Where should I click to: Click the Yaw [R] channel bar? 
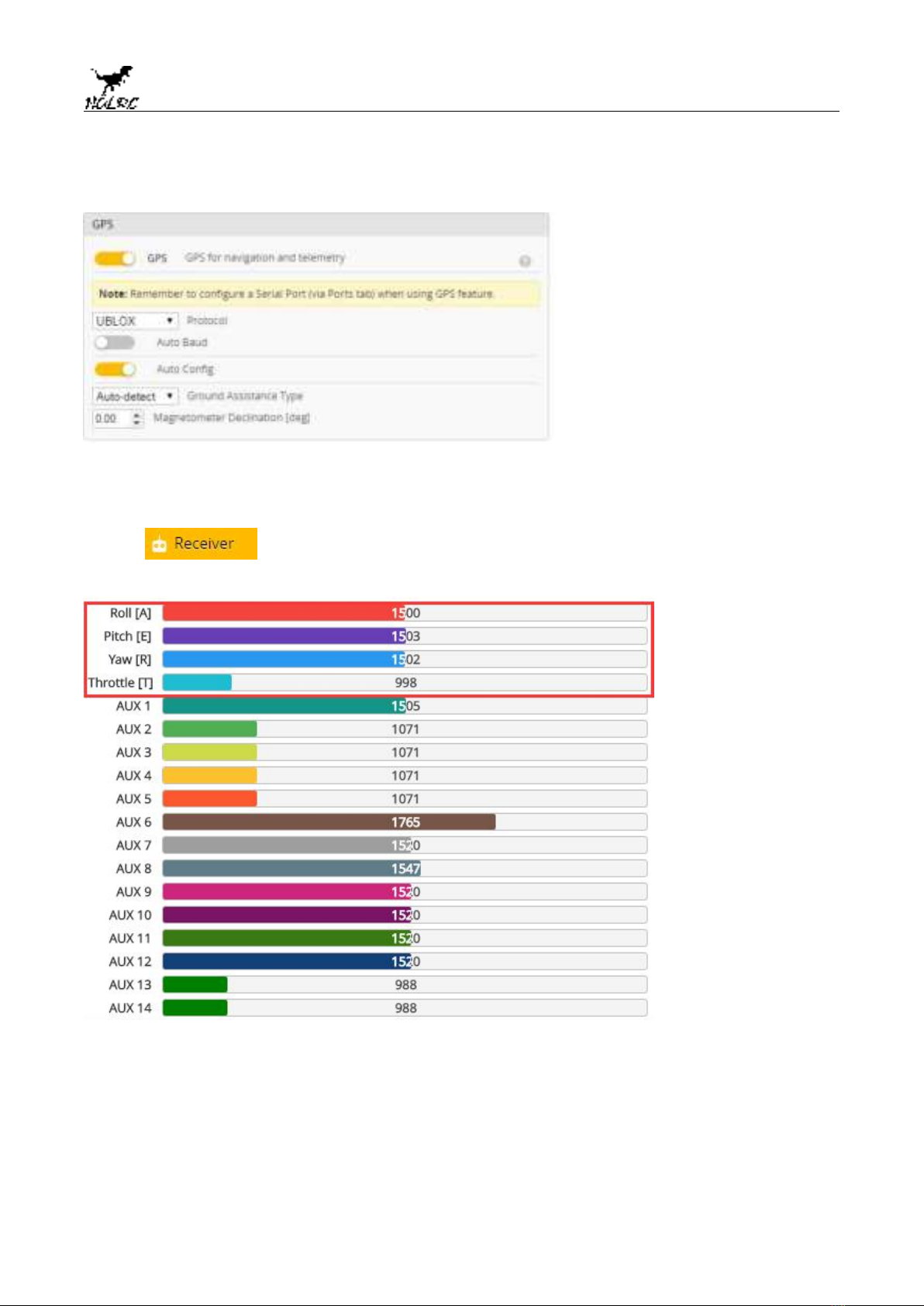pos(405,660)
